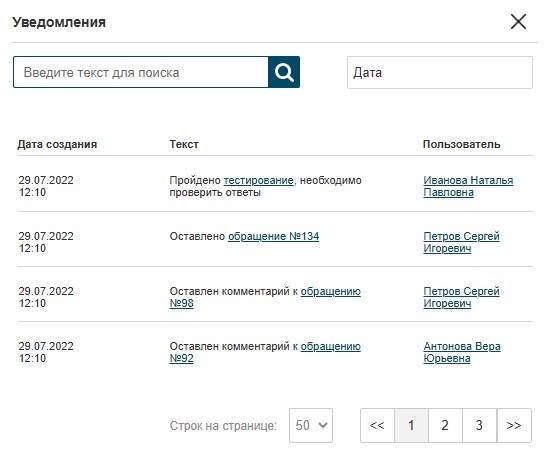
Task: Open the обращение №134 link
Action: click(273, 236)
